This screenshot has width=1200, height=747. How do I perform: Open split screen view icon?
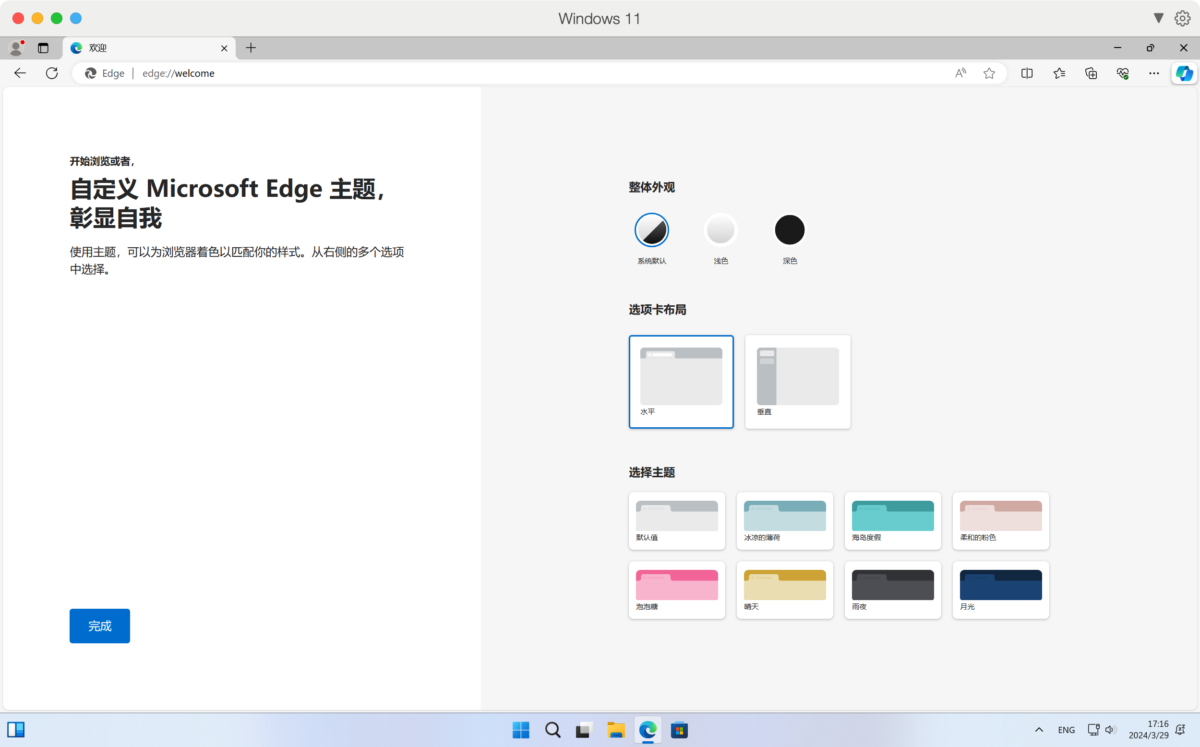click(x=1027, y=73)
